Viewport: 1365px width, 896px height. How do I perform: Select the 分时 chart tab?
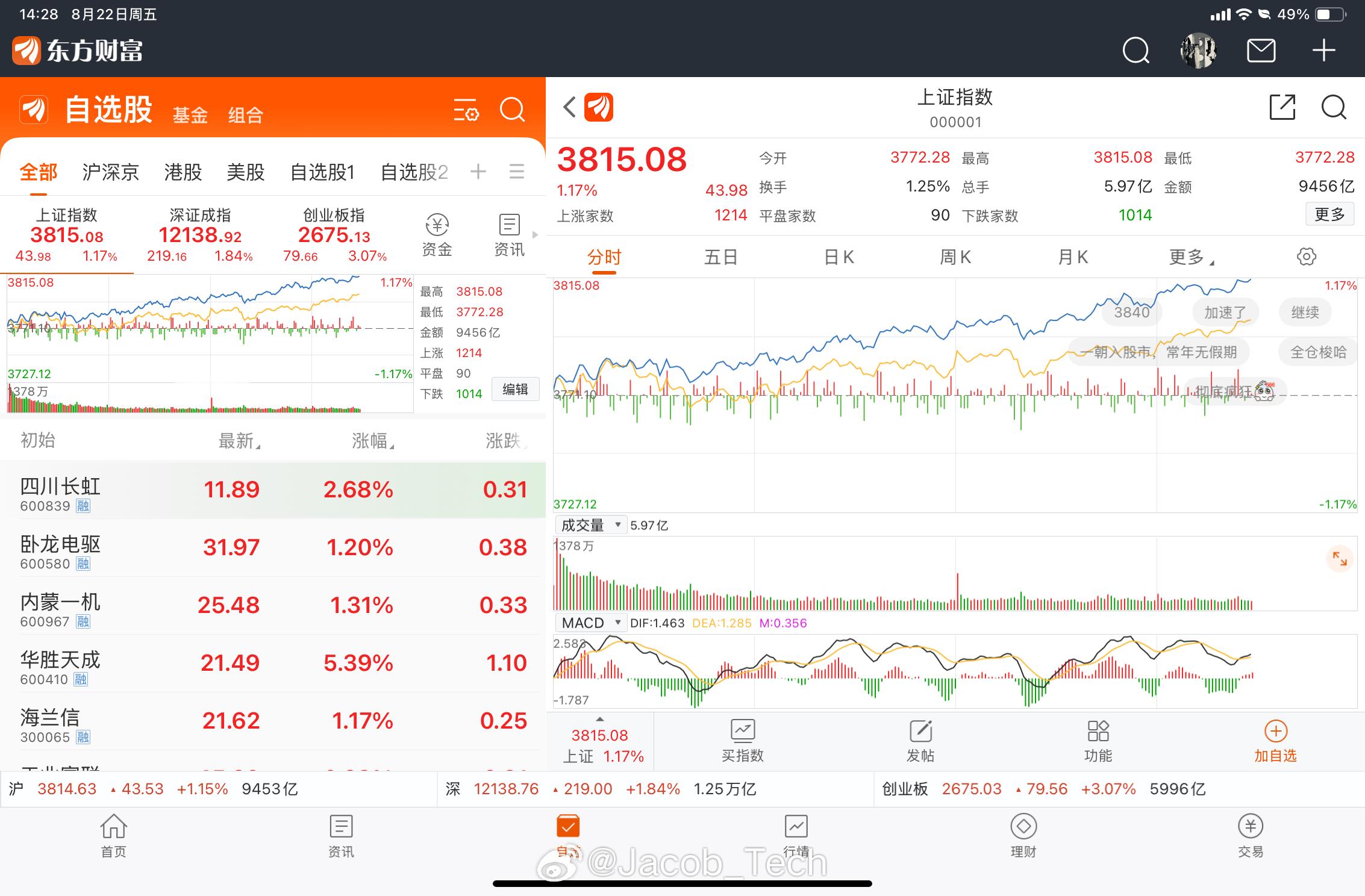pos(604,258)
